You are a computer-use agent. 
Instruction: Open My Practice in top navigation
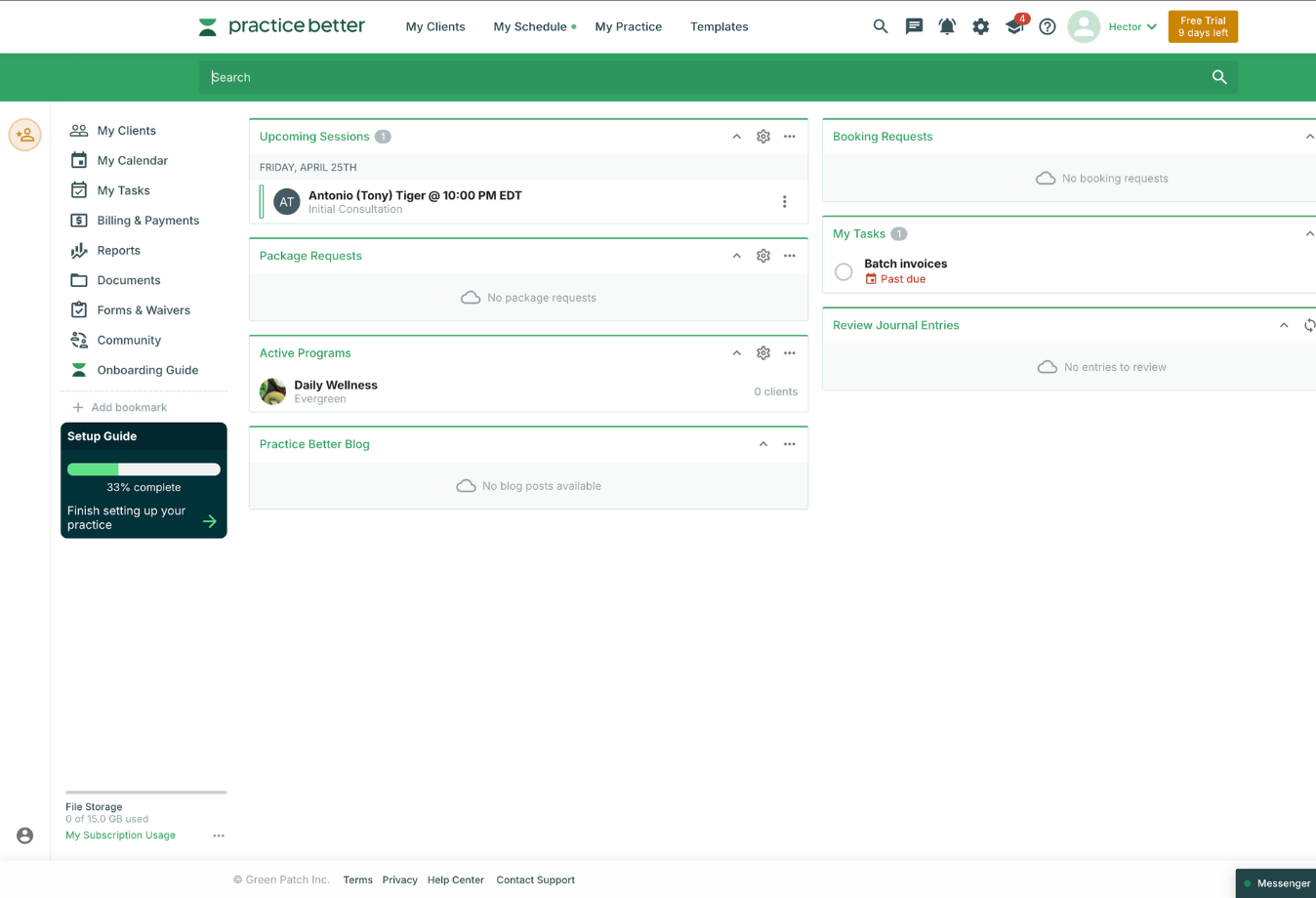(629, 26)
